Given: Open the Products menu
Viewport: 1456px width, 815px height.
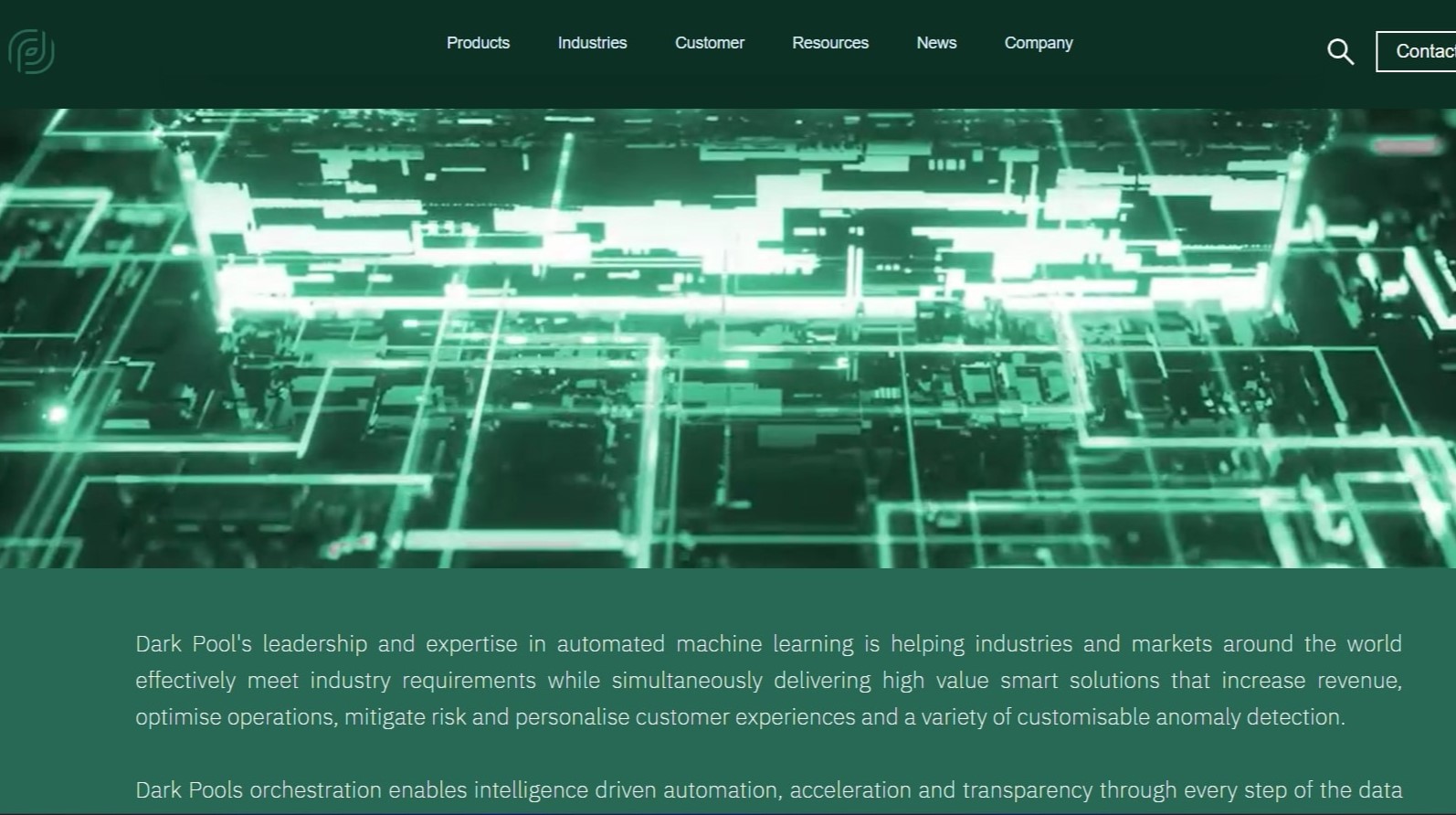Looking at the screenshot, I should tap(478, 43).
